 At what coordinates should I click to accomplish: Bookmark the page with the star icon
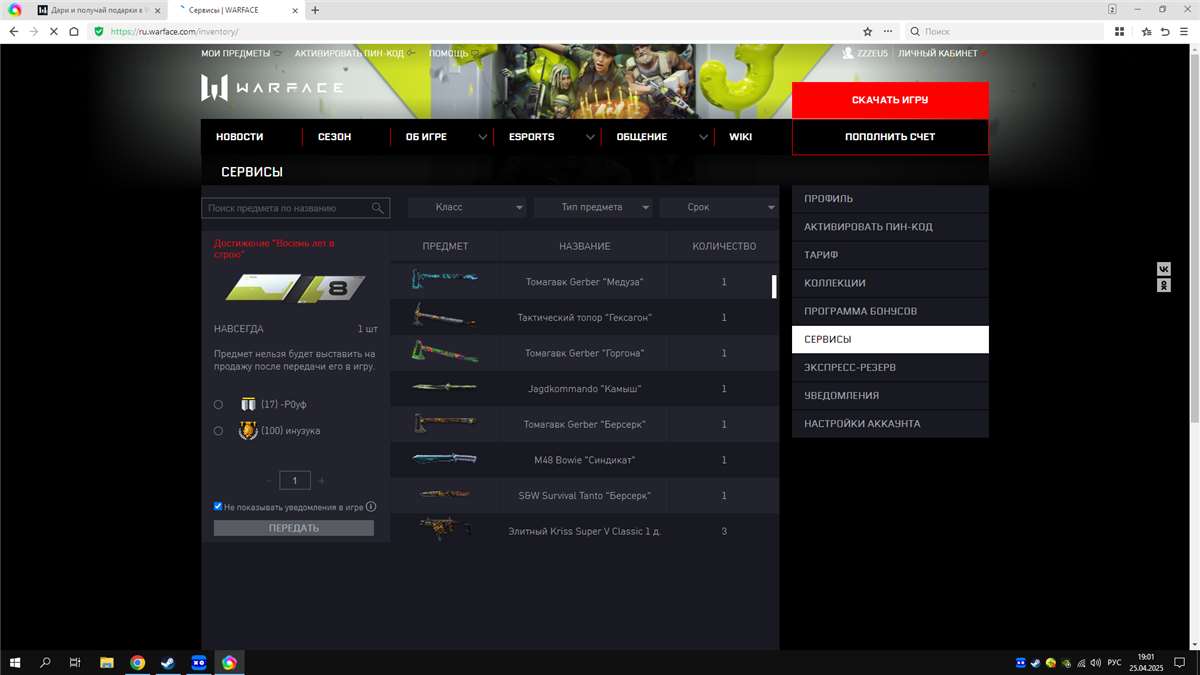[867, 32]
